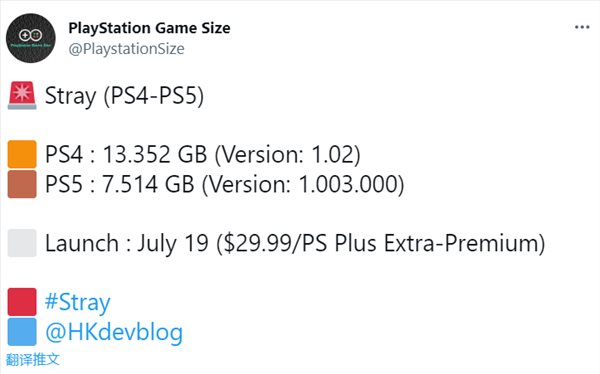Click the brown square next to PS5
Image resolution: width=600 pixels, height=374 pixels.
pos(22,184)
